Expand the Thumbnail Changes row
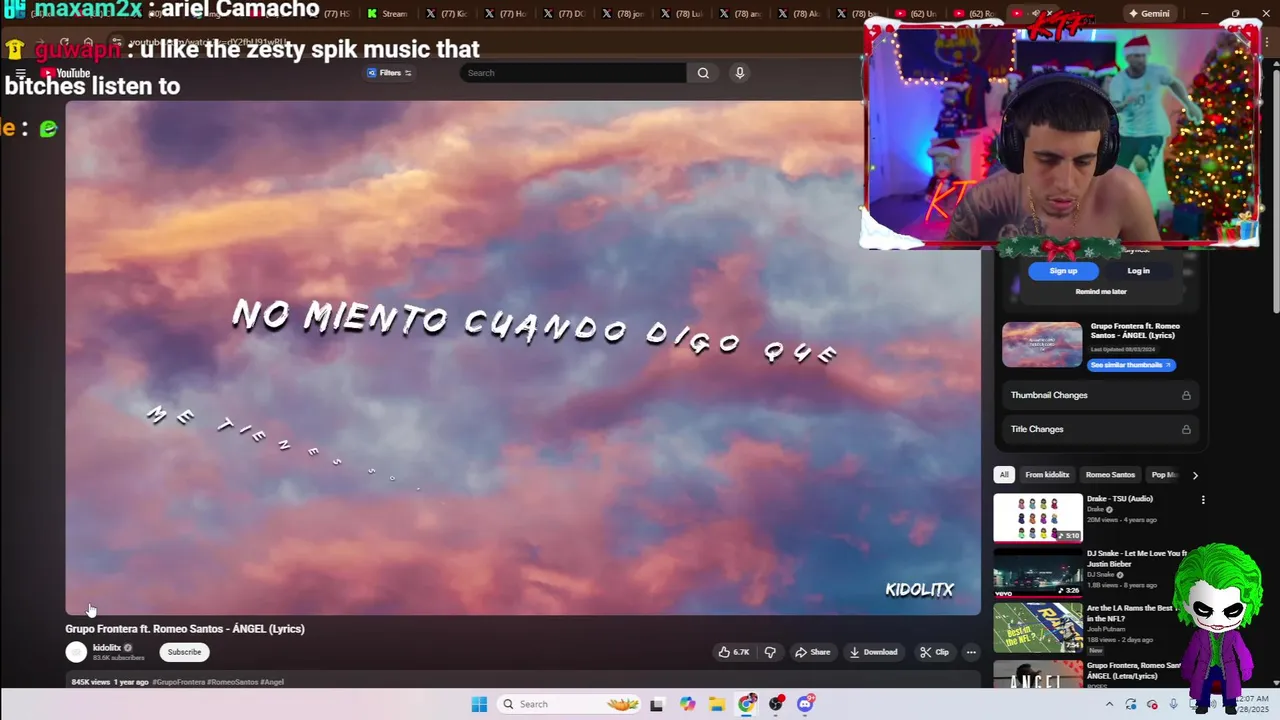Viewport: 1280px width, 720px height. (1101, 395)
